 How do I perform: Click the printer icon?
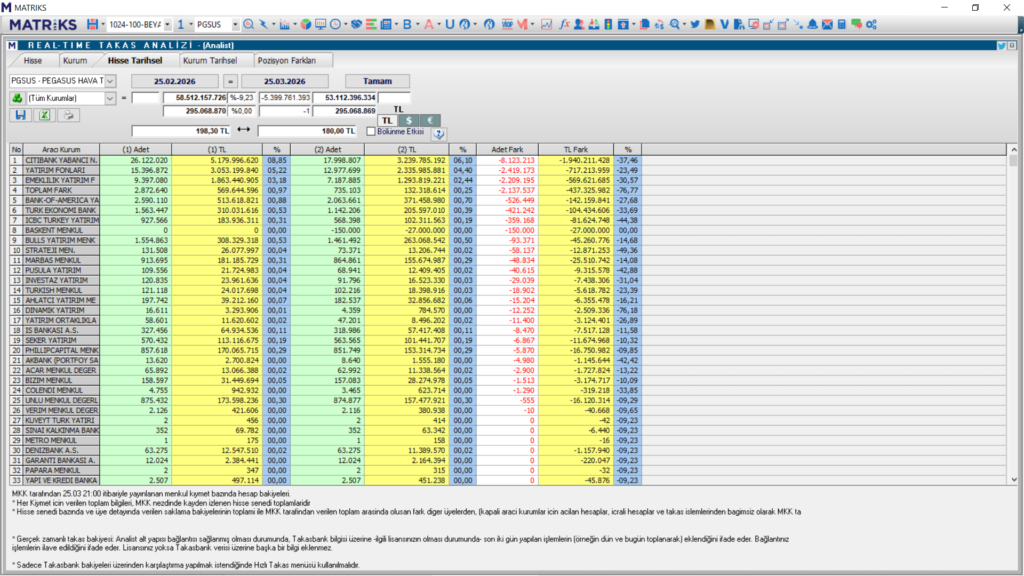click(x=69, y=115)
